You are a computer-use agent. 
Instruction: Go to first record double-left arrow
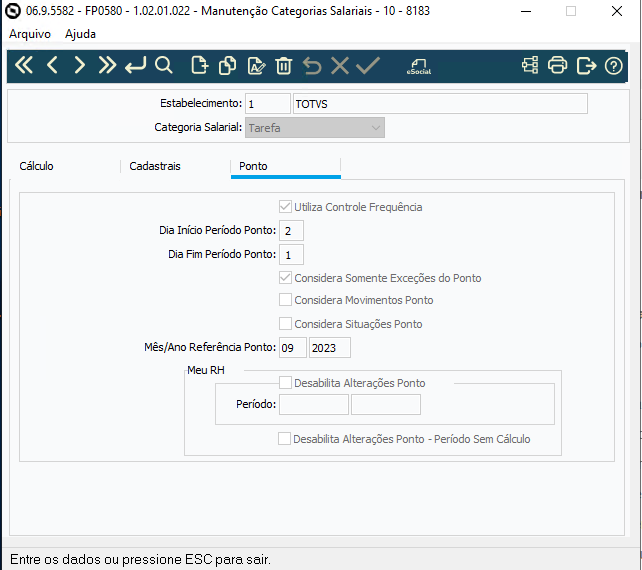[23, 66]
